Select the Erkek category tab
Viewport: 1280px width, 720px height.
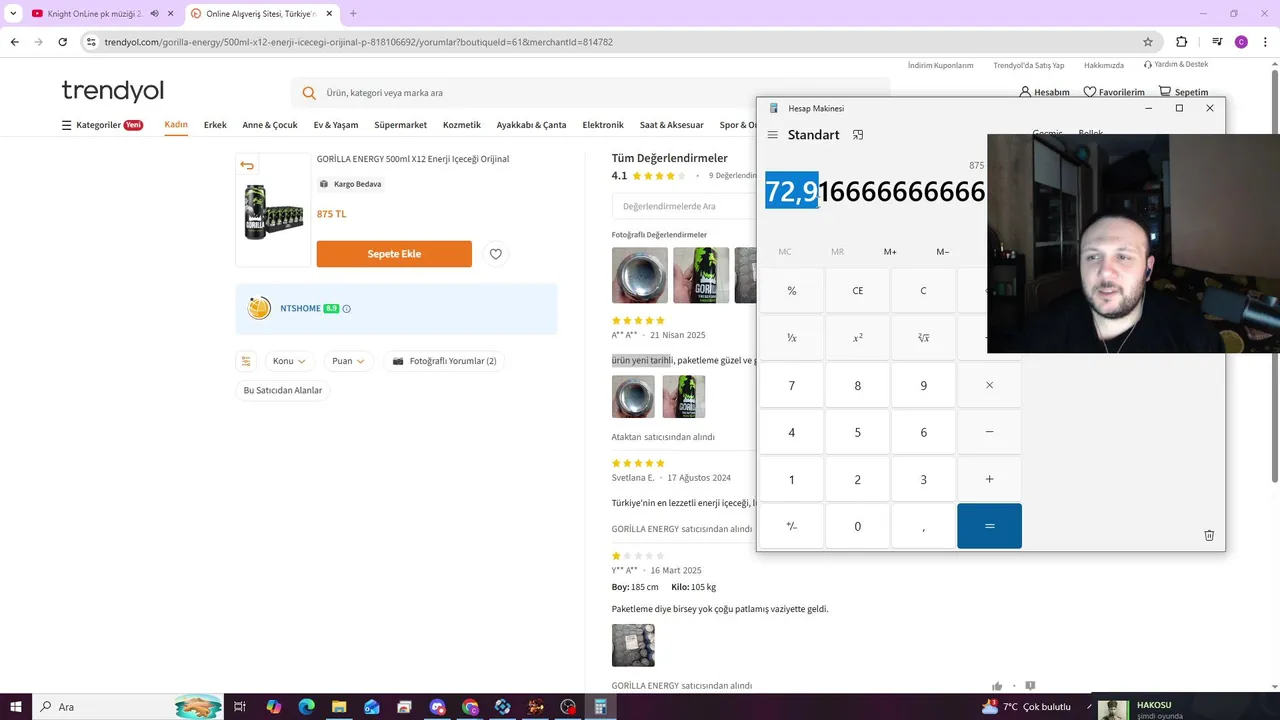coord(215,125)
